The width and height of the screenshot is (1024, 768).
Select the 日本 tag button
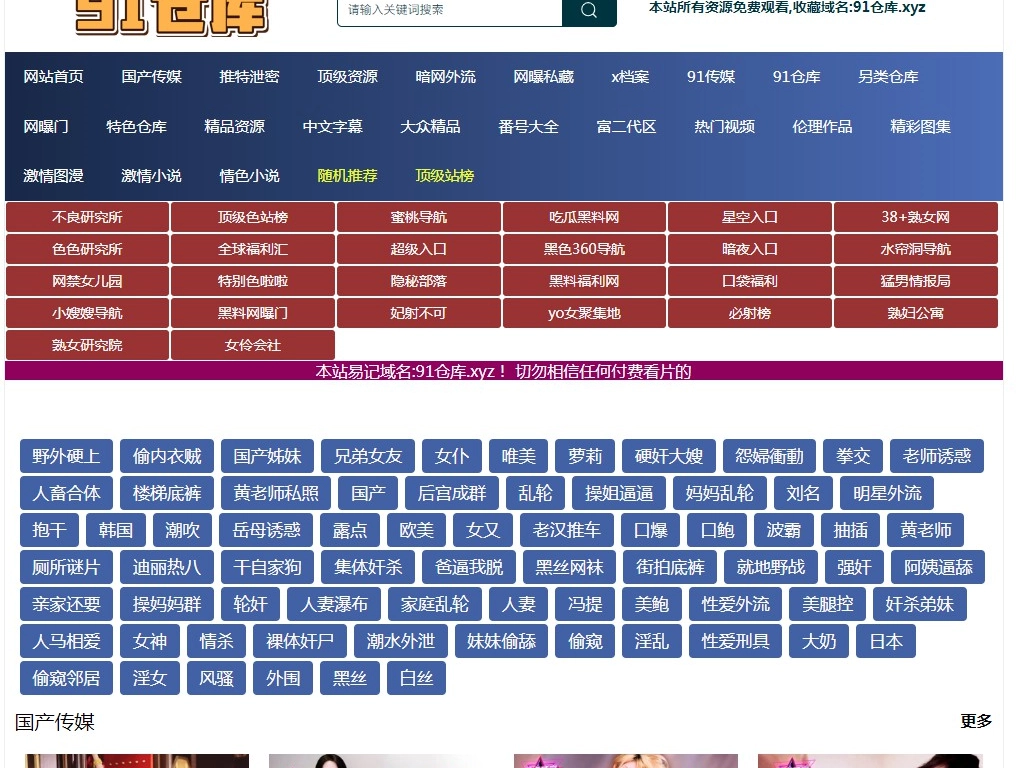[x=886, y=641]
